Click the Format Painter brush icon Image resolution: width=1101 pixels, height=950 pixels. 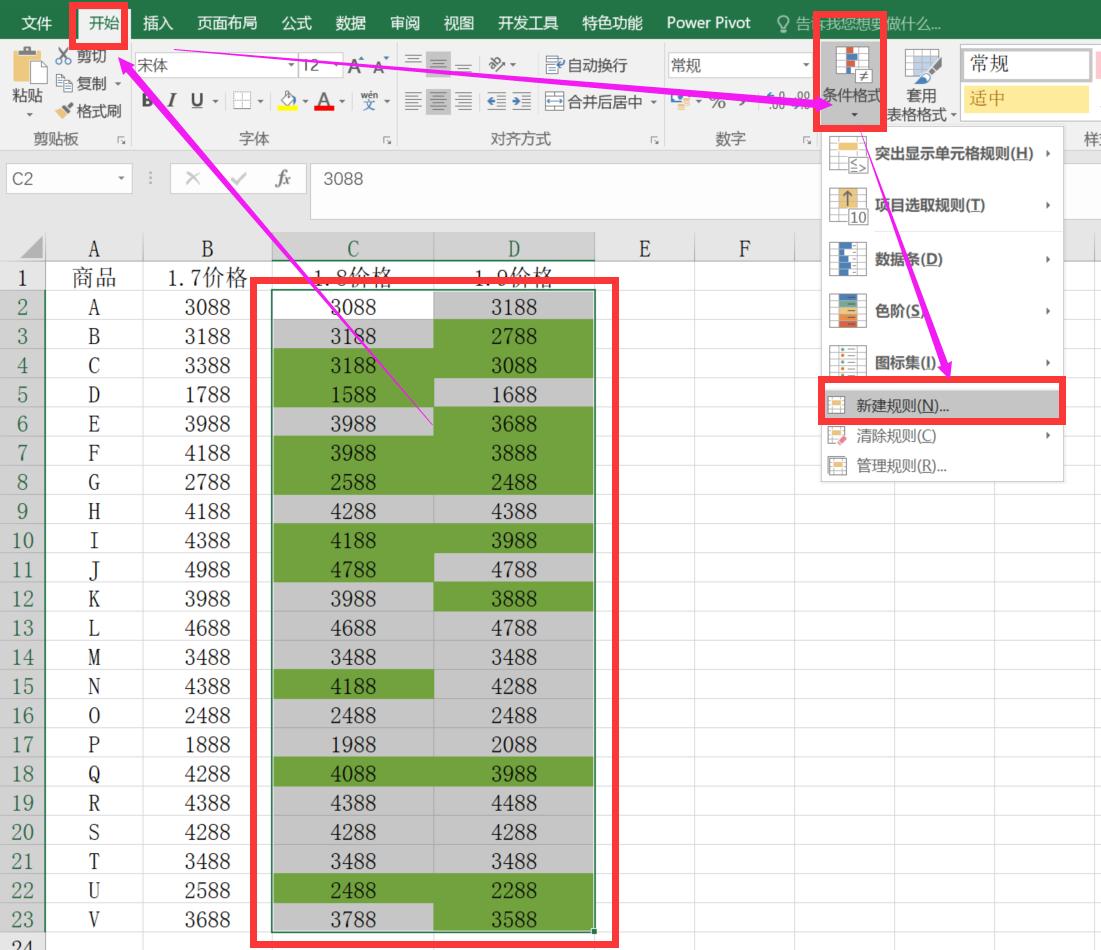[x=66, y=111]
